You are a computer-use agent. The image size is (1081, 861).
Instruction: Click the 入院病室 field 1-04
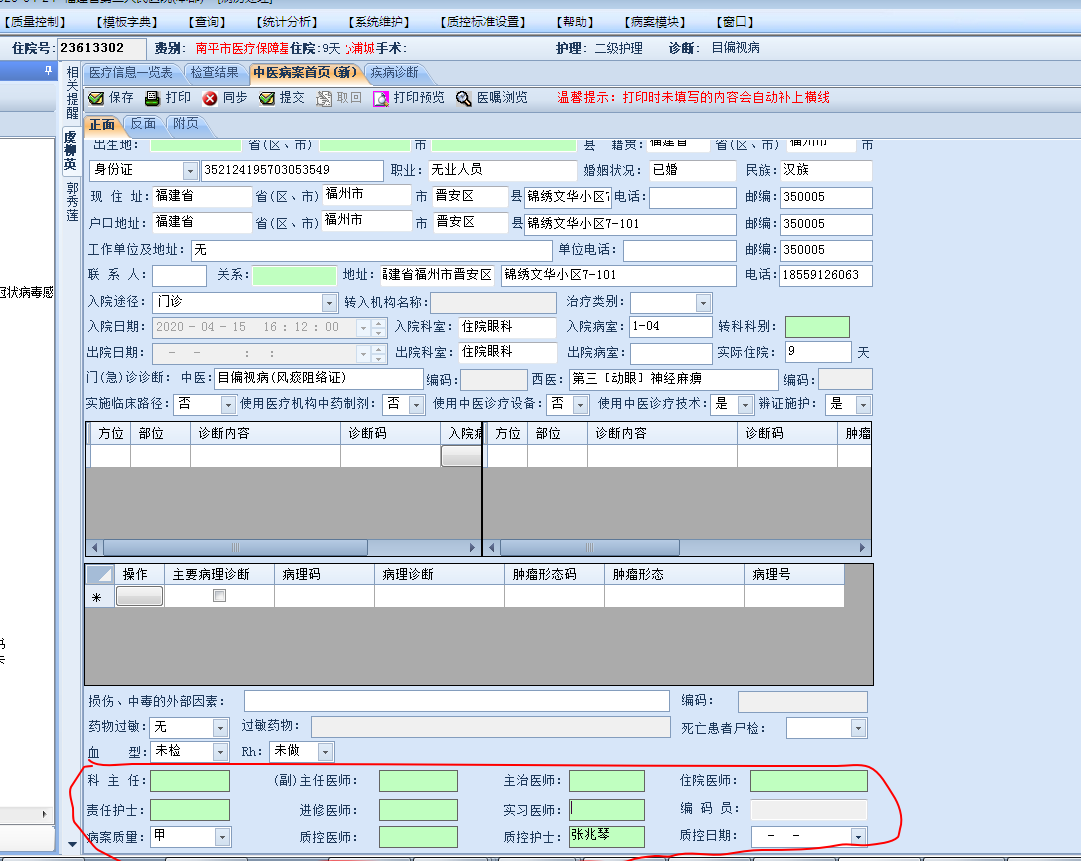pyautogui.click(x=671, y=327)
